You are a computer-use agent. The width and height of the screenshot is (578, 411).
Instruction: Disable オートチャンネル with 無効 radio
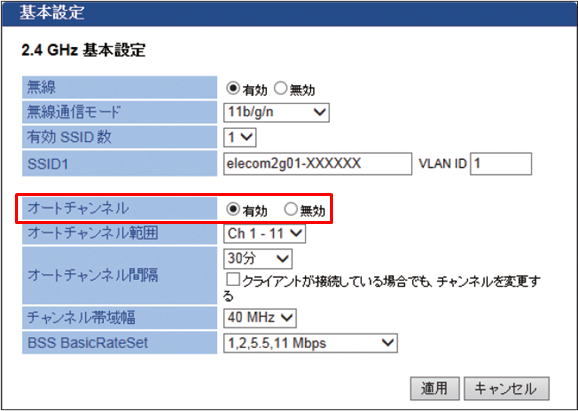click(x=290, y=209)
